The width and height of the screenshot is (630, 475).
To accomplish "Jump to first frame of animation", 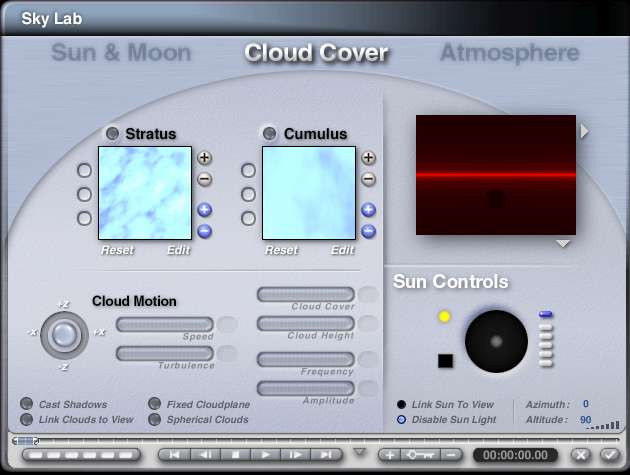I will tap(174, 455).
